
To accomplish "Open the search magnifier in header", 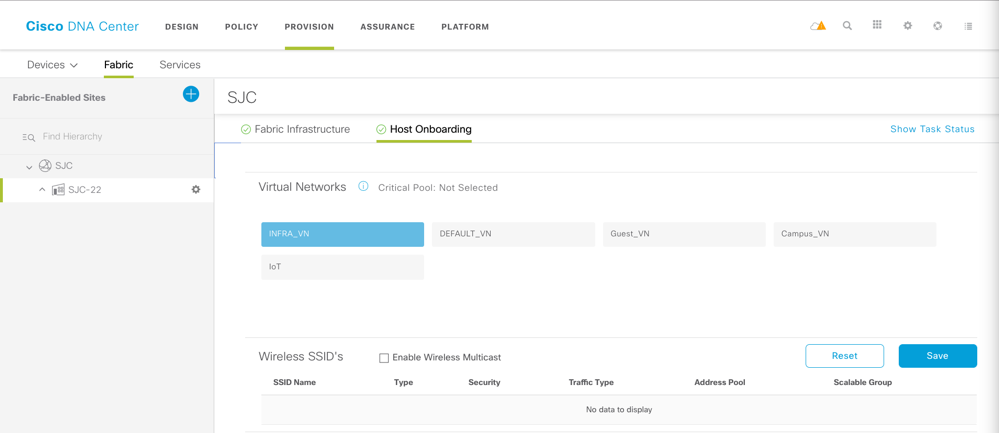I will (x=847, y=26).
